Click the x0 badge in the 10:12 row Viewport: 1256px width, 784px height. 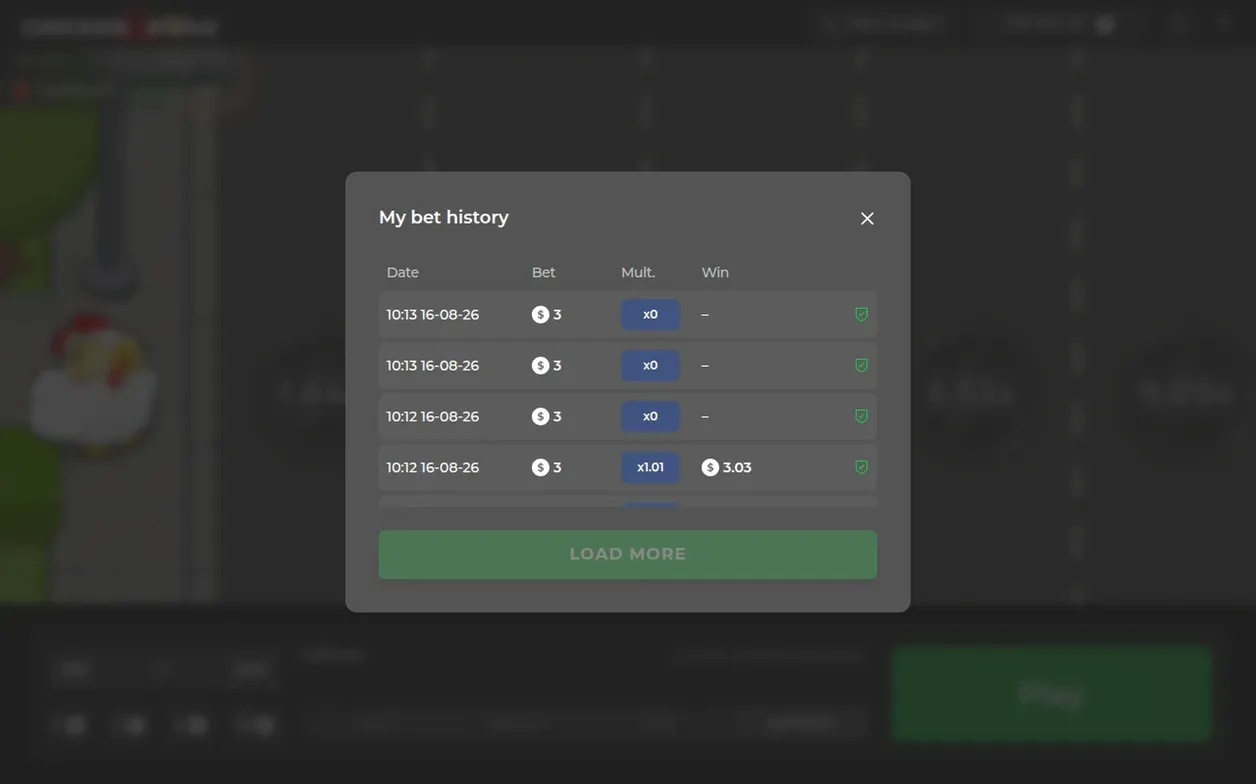coord(650,416)
